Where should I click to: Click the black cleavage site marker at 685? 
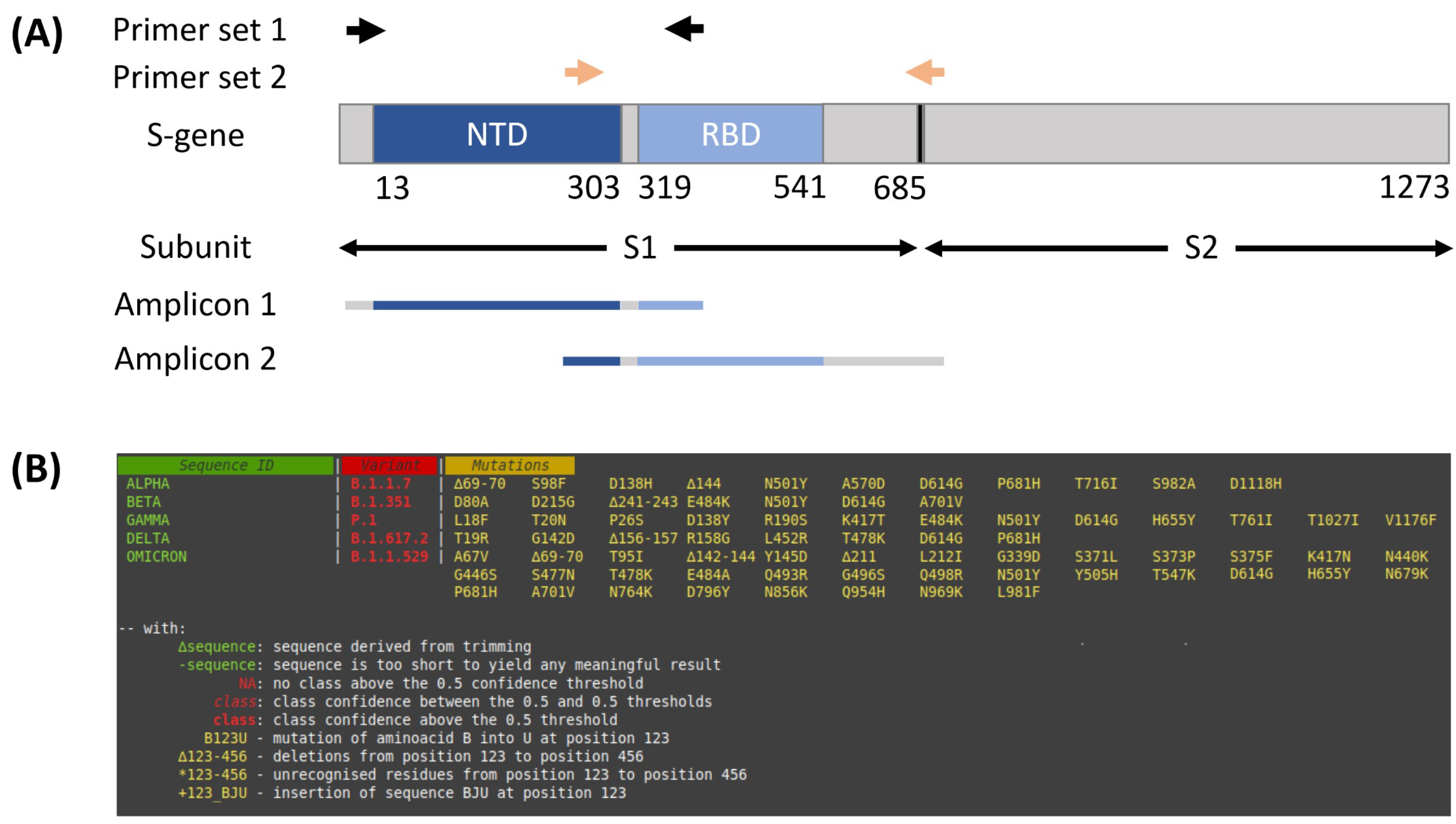tap(920, 134)
